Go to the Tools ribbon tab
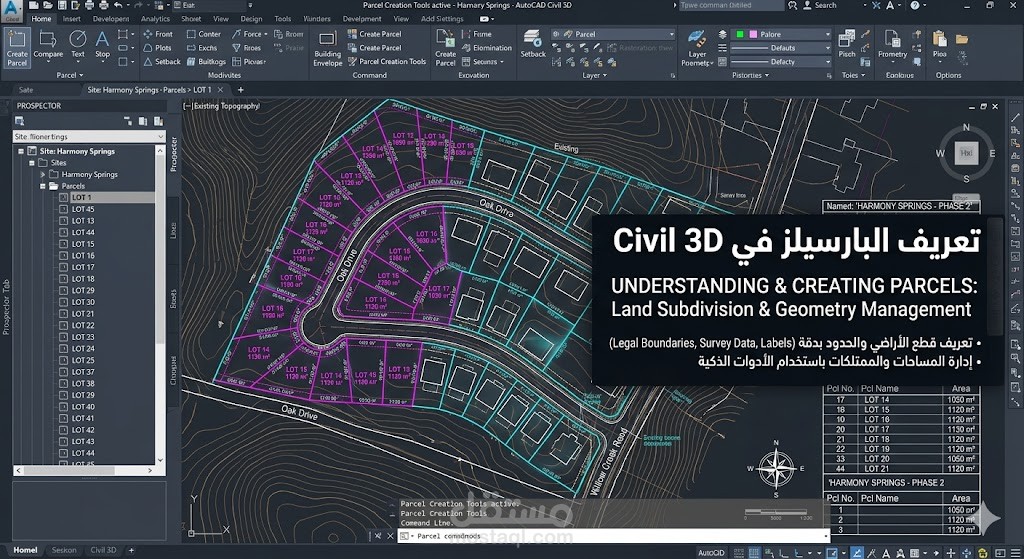This screenshot has height=559, width=1024. 283,19
